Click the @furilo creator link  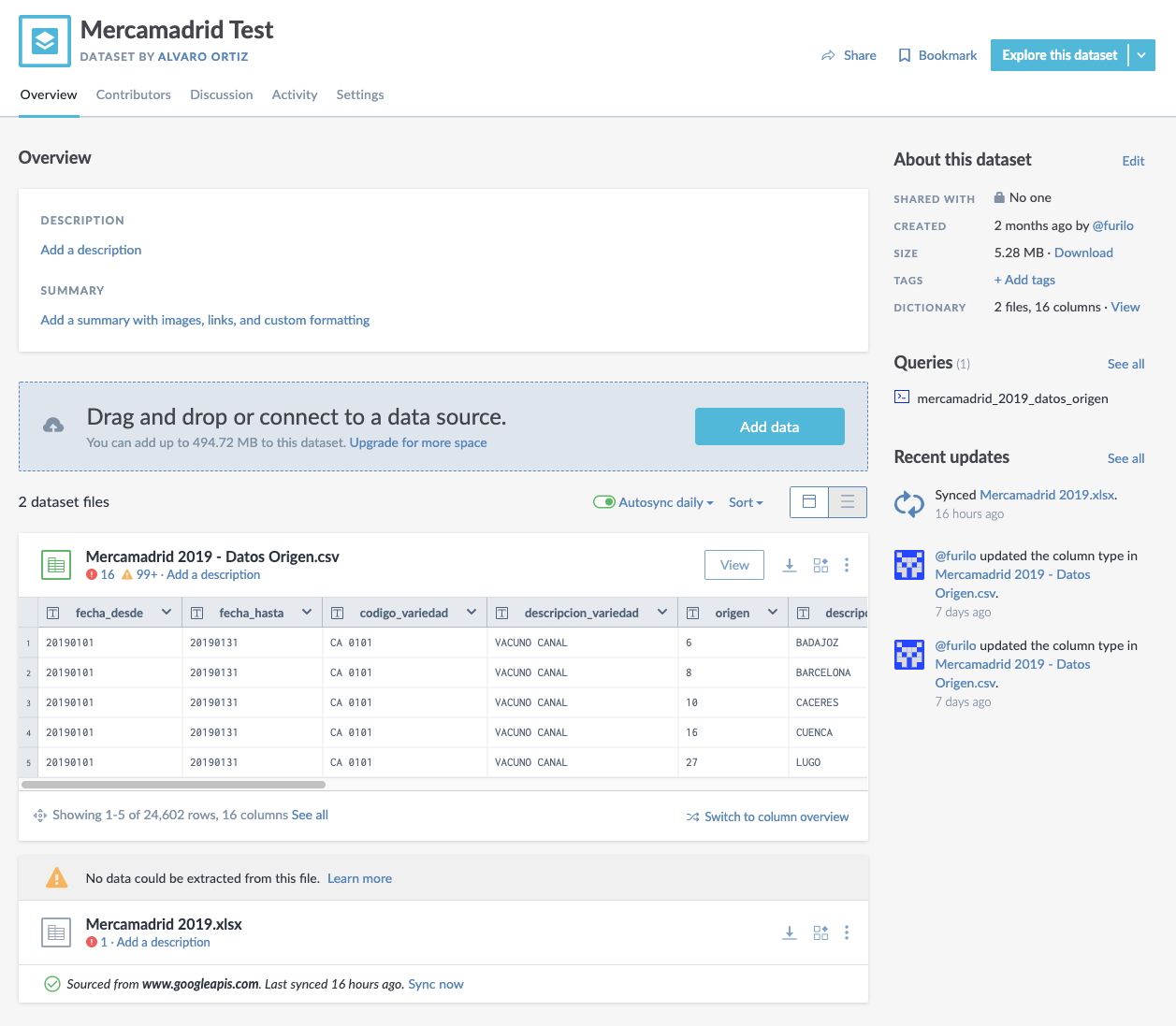(x=1113, y=225)
